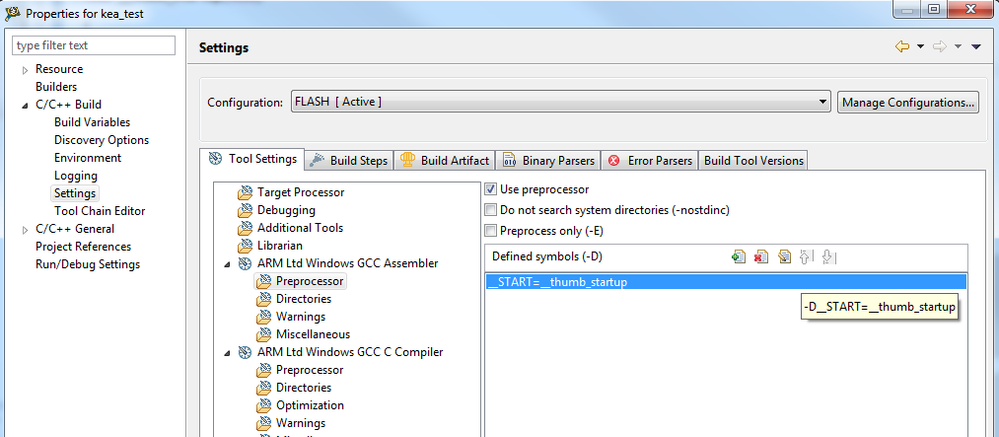Click the filter text input field
Screen dimensions: 999x437
click(x=94, y=45)
